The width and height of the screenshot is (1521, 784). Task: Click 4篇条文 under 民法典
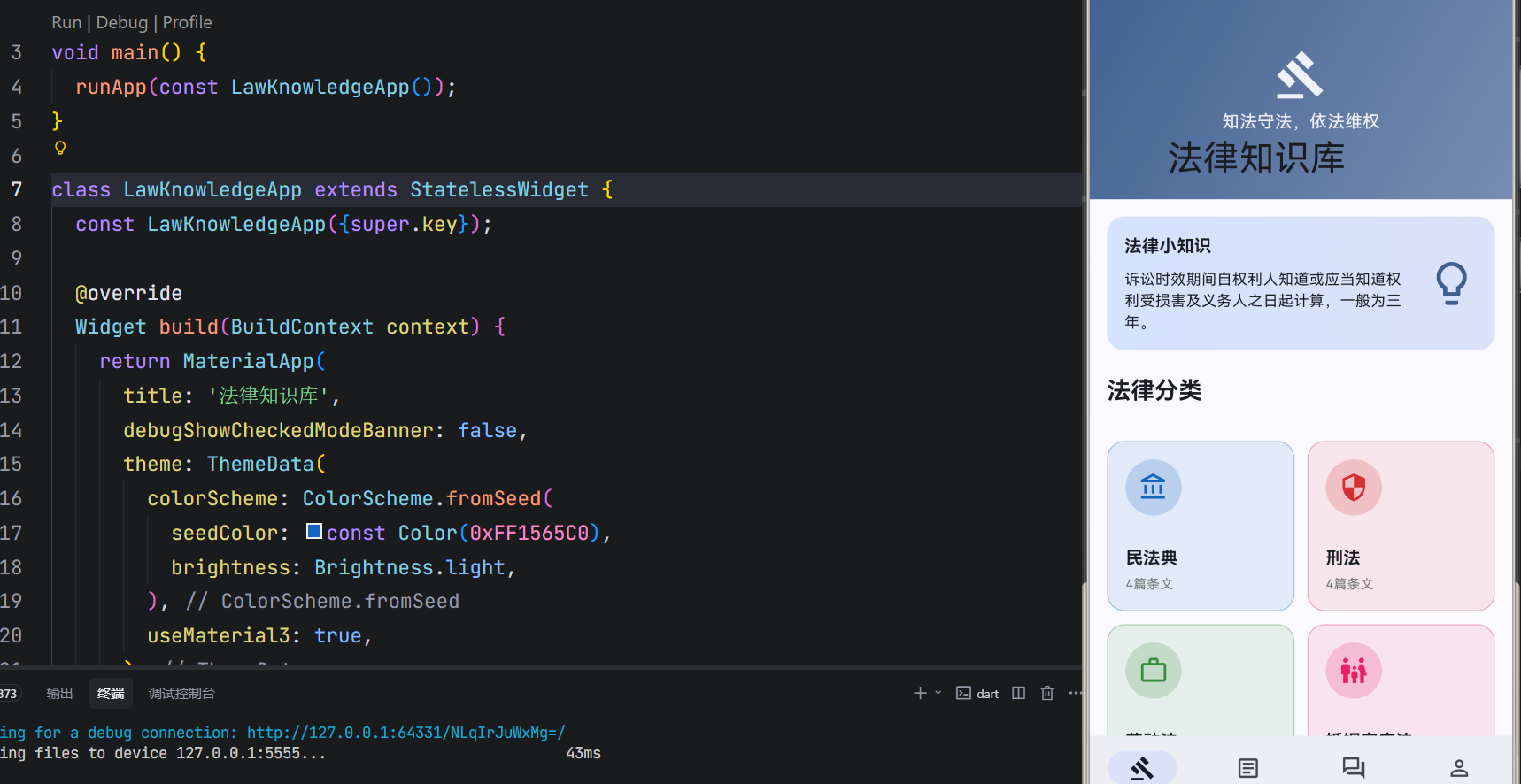(1149, 584)
